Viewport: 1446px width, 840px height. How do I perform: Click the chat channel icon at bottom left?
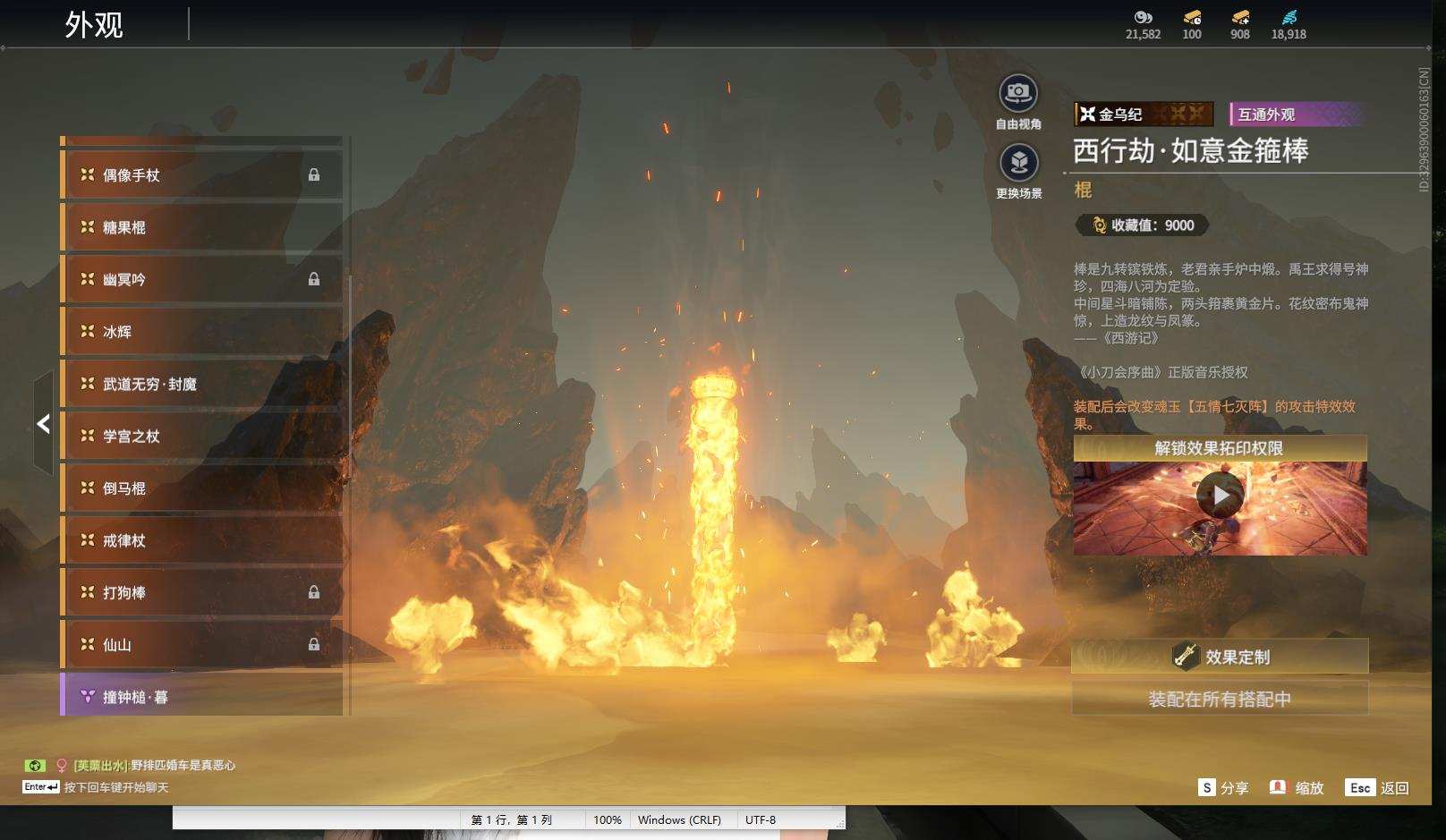tap(34, 766)
